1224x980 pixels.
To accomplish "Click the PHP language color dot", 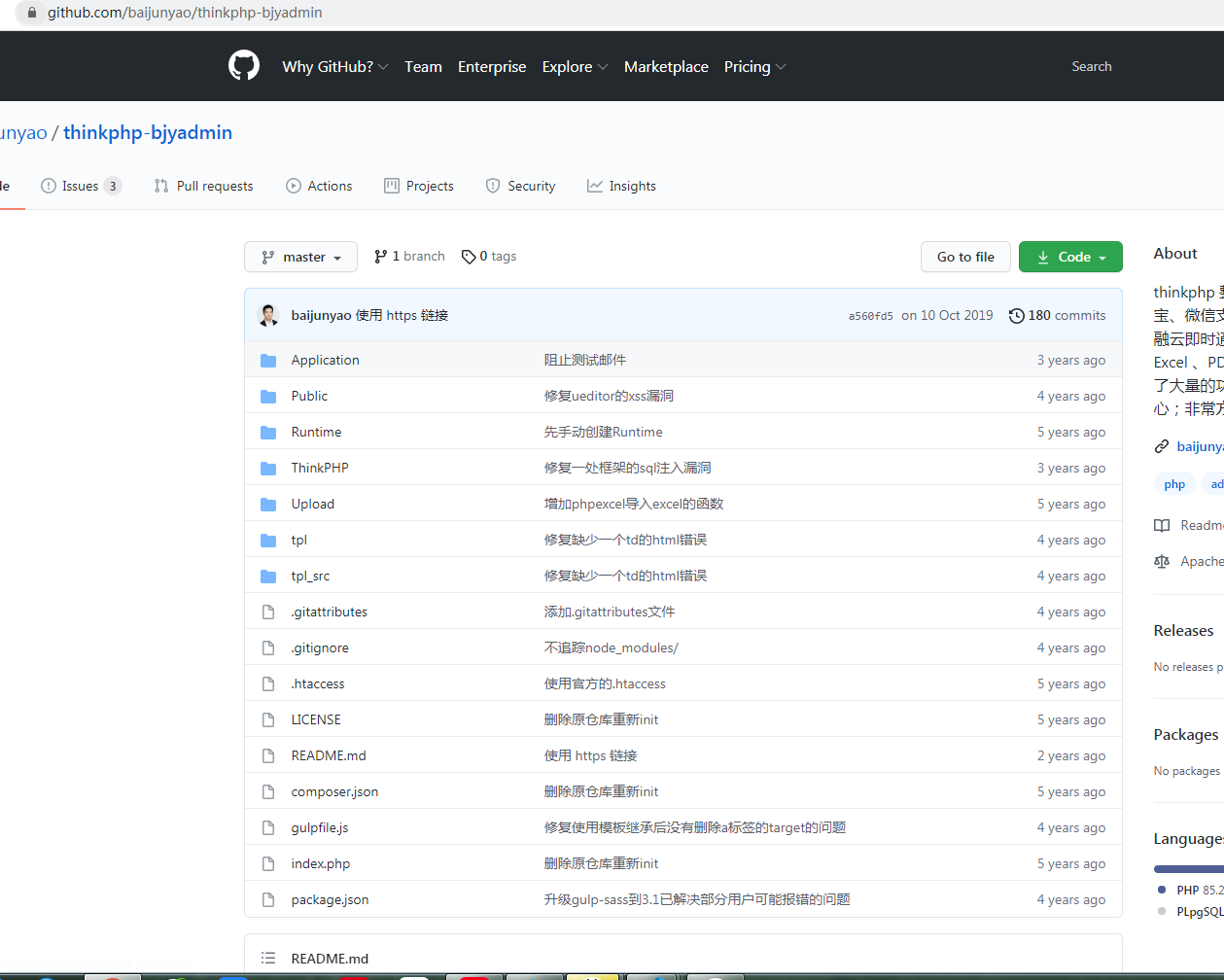I will 1162,890.
